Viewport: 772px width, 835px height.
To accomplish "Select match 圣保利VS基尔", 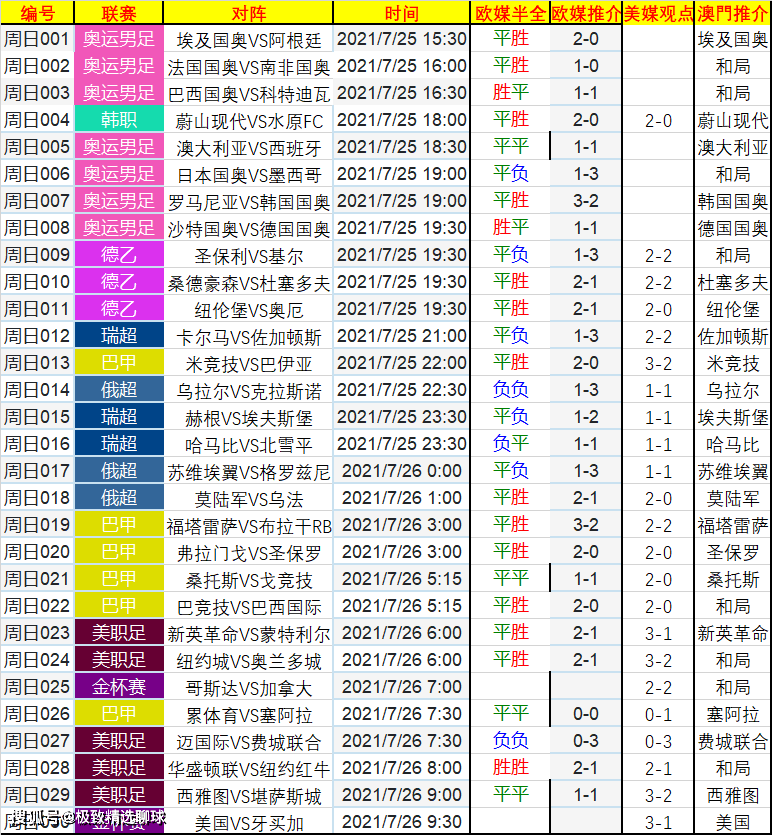I will point(248,255).
